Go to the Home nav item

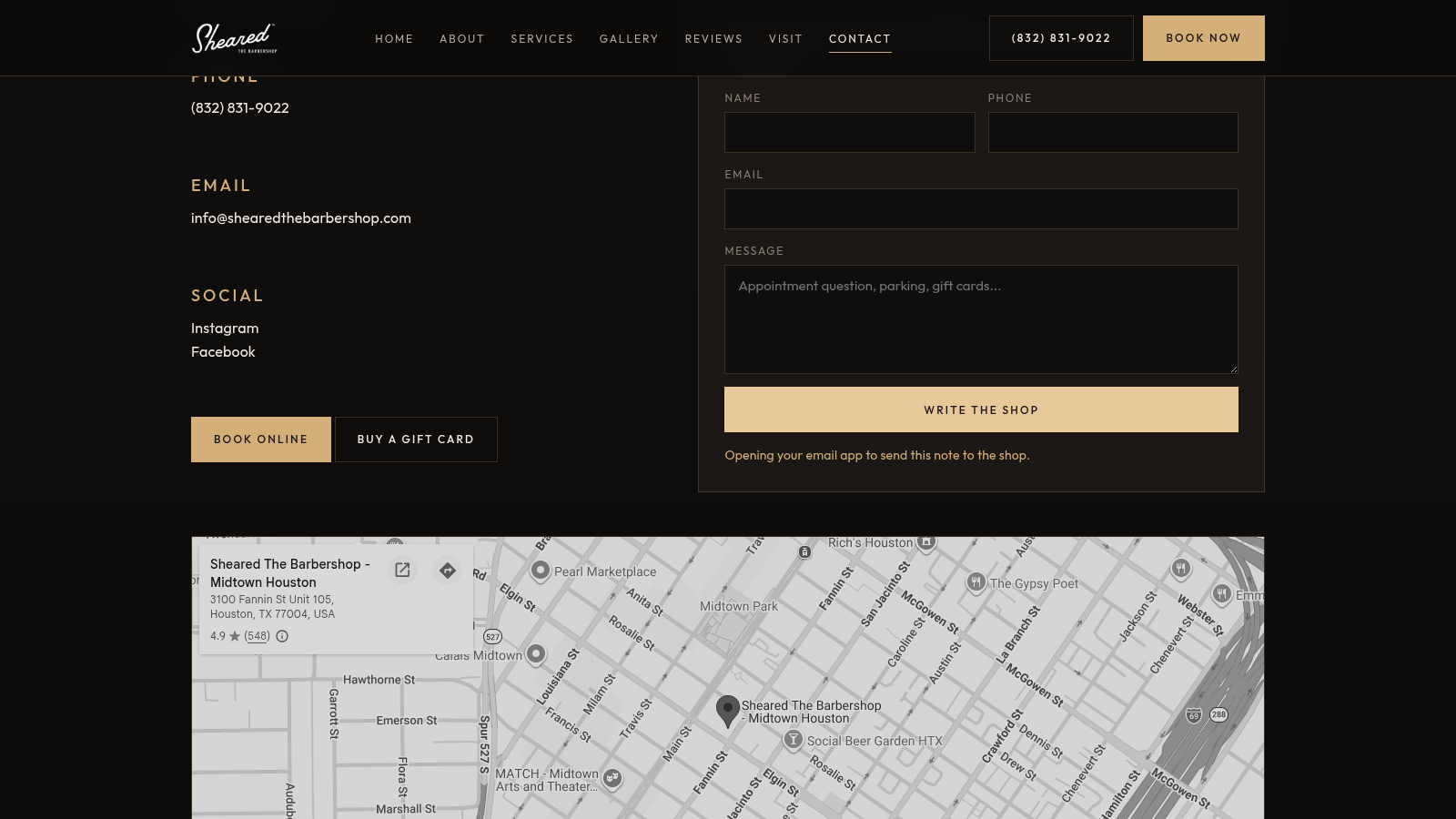(394, 39)
